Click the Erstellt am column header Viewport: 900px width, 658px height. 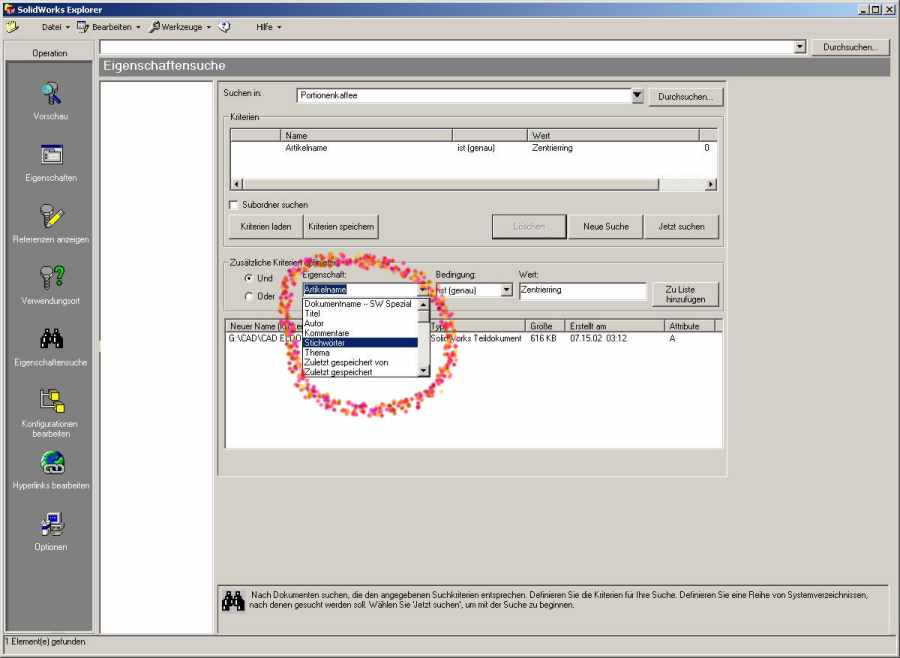pos(614,326)
